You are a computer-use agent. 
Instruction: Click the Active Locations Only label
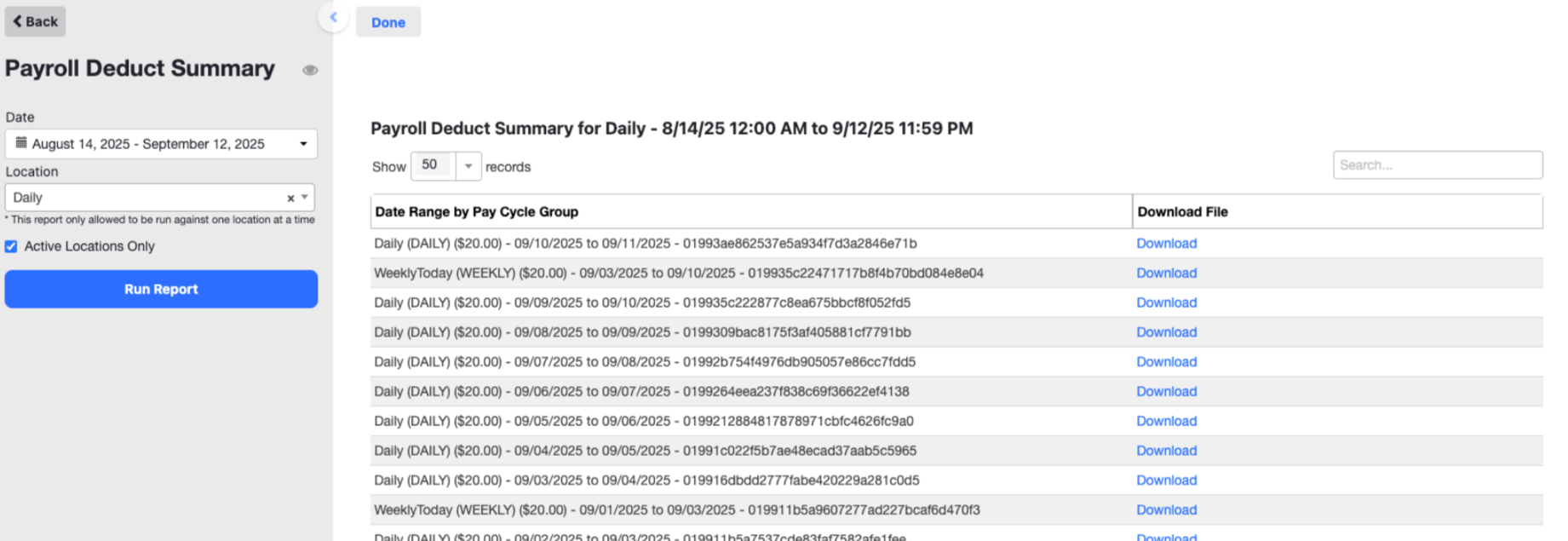point(89,246)
